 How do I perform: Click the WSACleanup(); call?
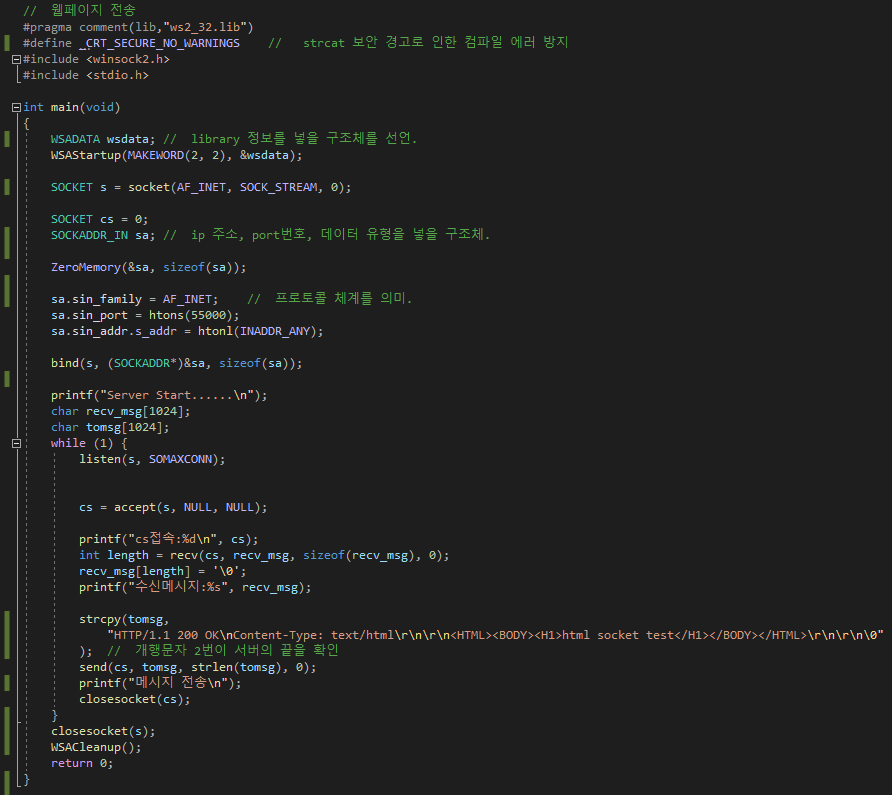tap(96, 747)
